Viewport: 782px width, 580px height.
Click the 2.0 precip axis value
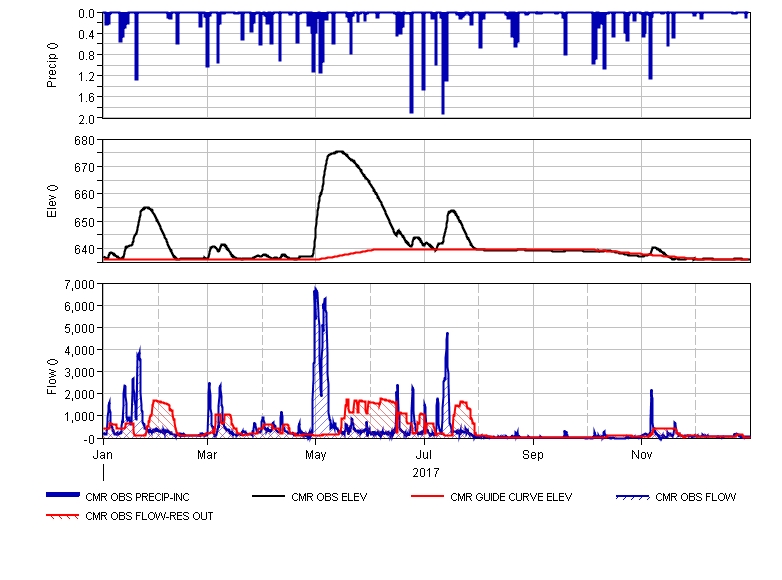[87, 119]
